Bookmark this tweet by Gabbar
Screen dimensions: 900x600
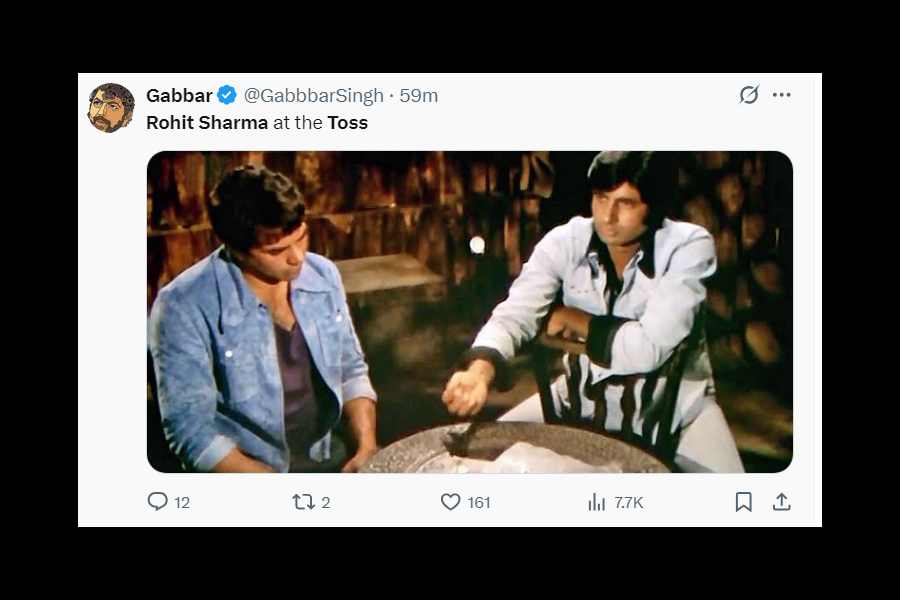click(x=743, y=502)
